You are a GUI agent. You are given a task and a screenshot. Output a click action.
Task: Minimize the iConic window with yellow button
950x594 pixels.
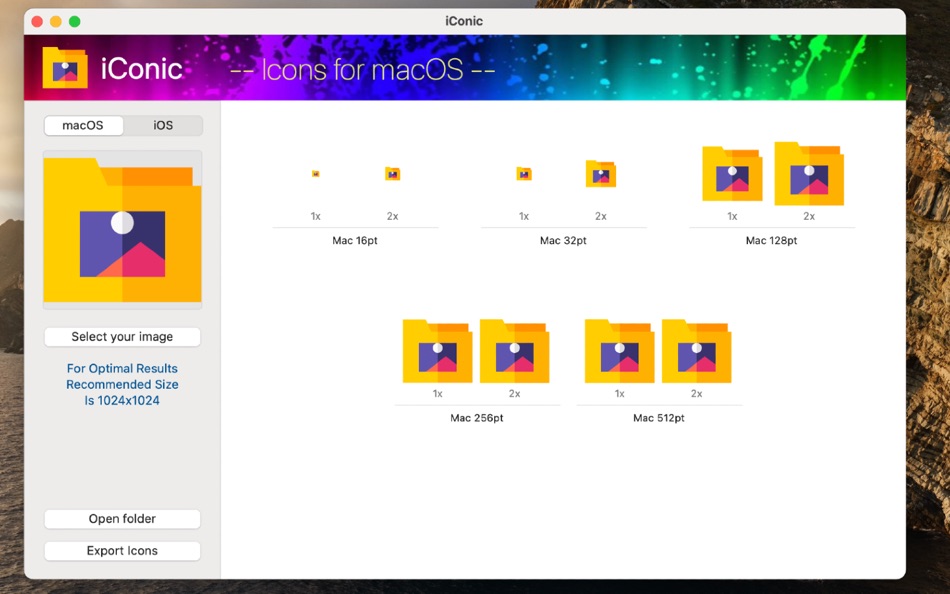point(56,22)
